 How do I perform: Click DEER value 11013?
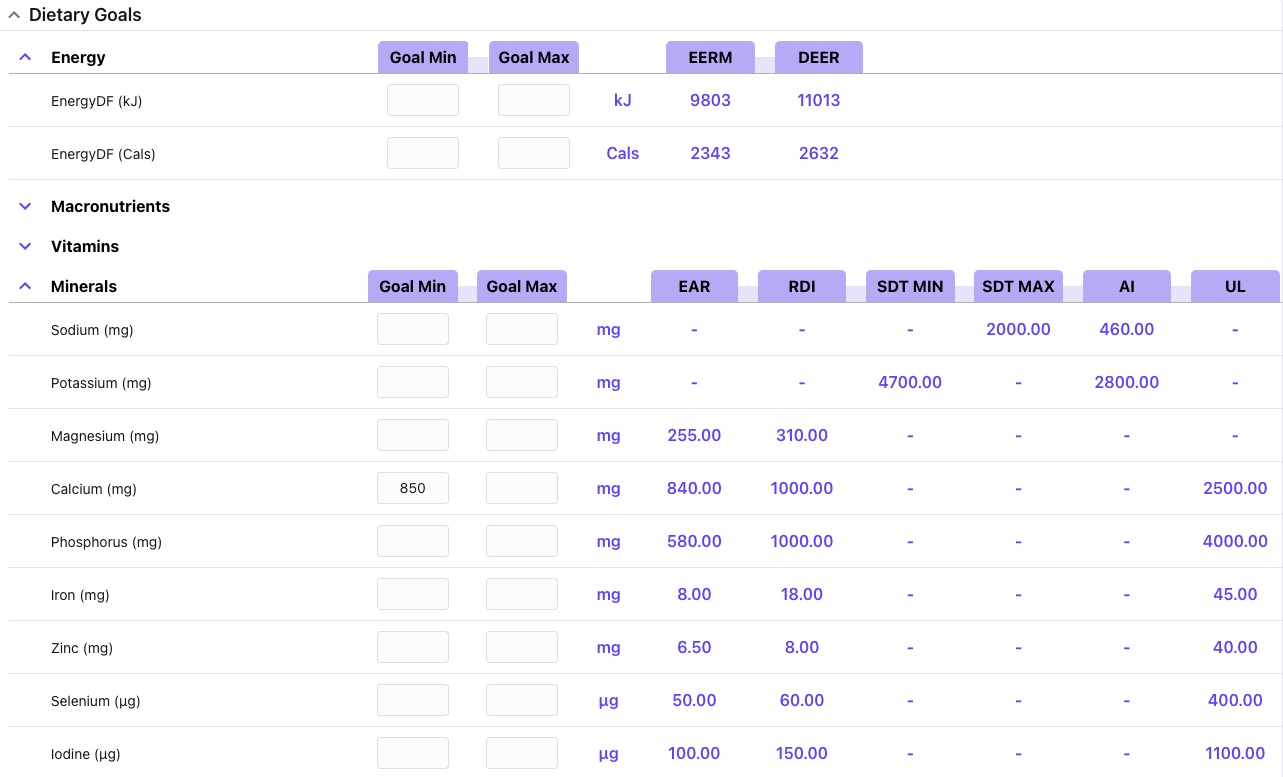coord(819,100)
